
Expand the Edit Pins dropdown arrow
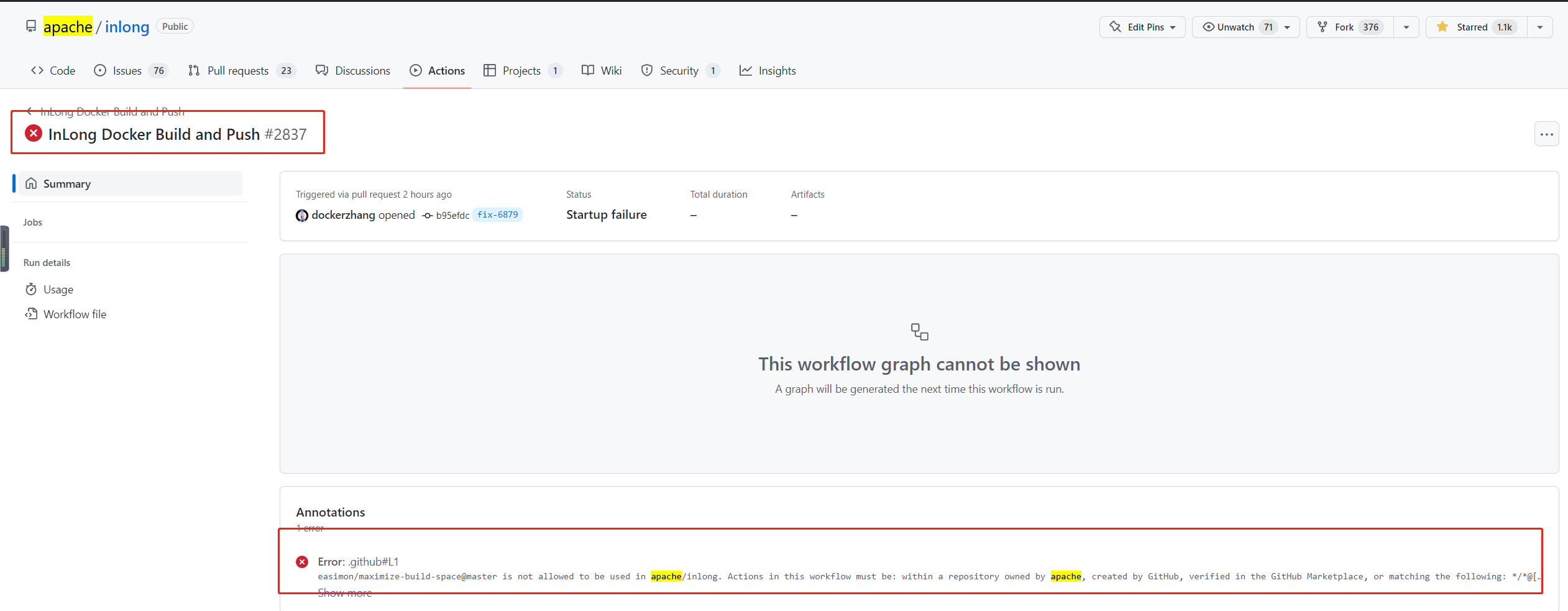[1173, 27]
